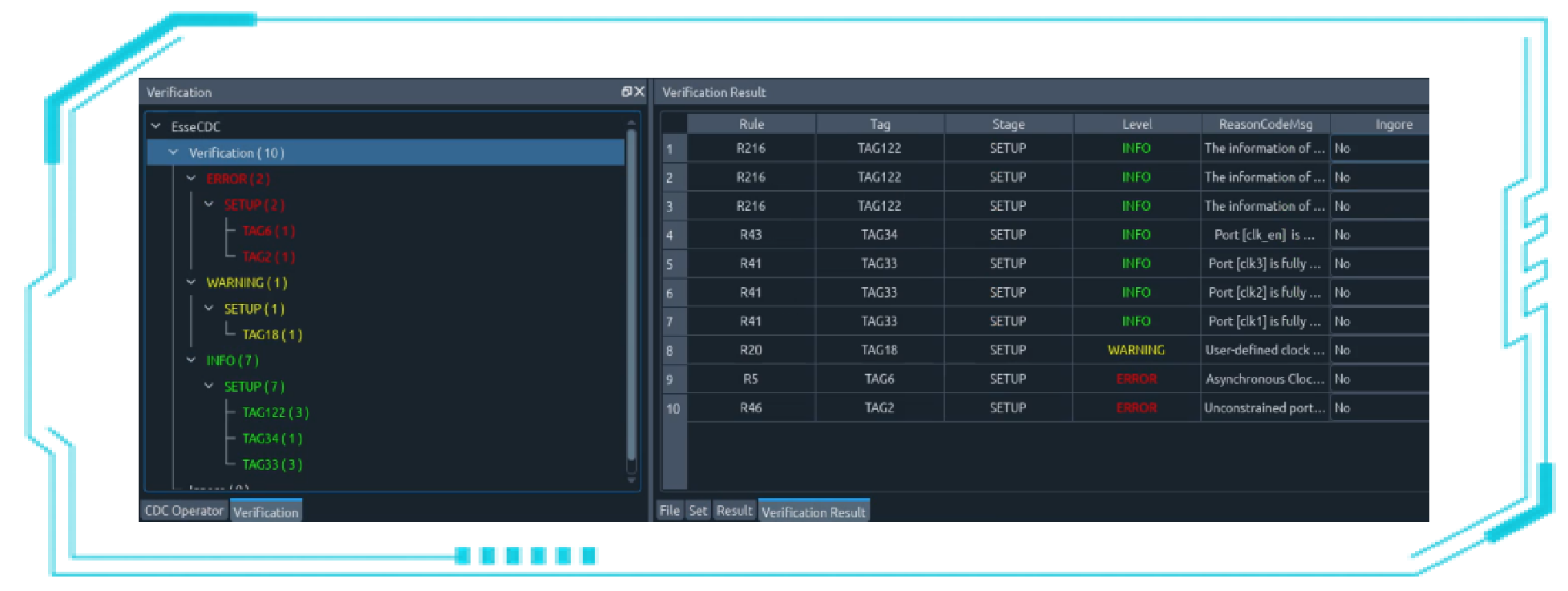This screenshot has width=1568, height=591.
Task: Collapse the INFO (7) tree group
Action: (191, 361)
